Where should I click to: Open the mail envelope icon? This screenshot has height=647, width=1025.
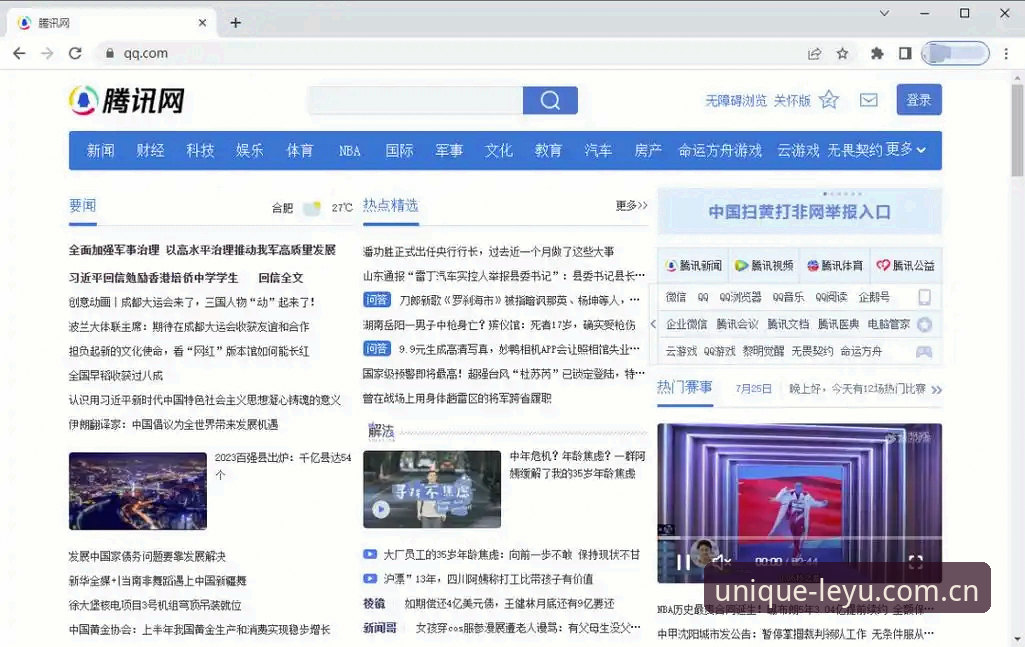point(869,100)
